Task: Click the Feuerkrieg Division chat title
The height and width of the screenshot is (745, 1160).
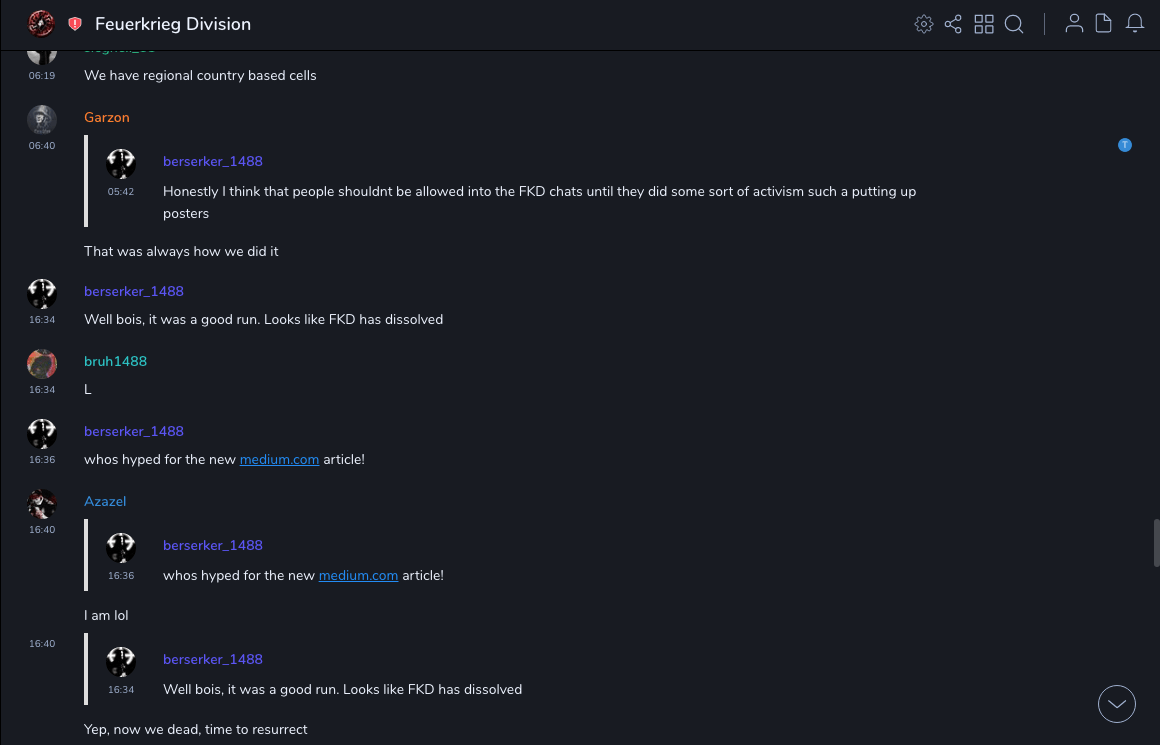Action: point(173,24)
